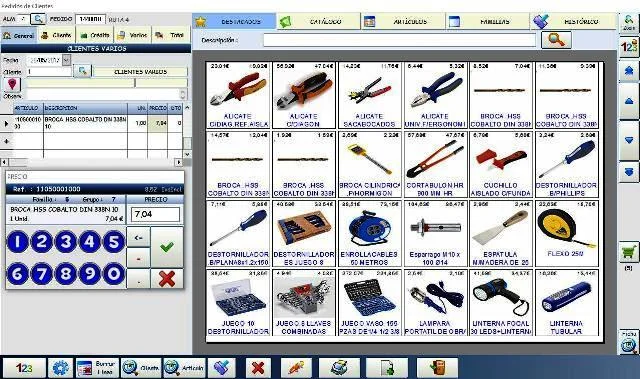Image resolution: width=640 pixels, height=379 pixels.
Task: Select the CUCHILLO AISLADO C/FUNDA thumbnail
Action: click(501, 164)
